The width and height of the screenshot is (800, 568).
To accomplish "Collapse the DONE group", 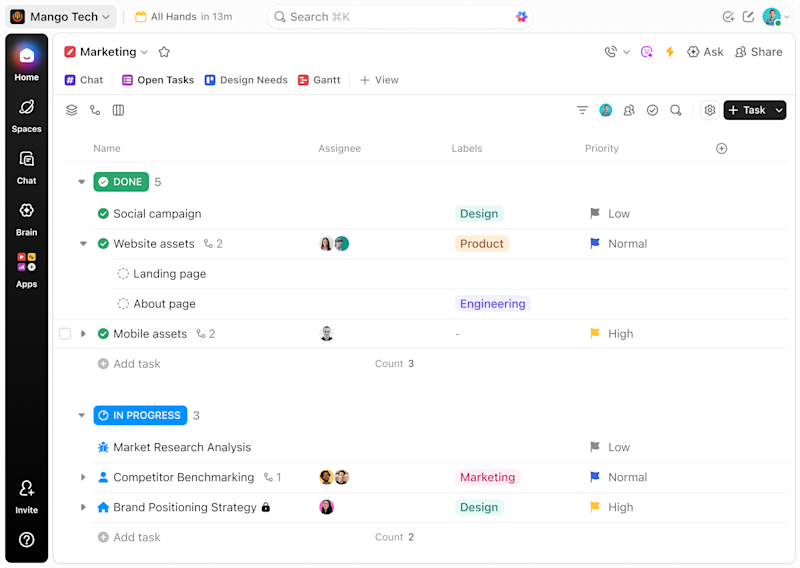I will (x=82, y=182).
